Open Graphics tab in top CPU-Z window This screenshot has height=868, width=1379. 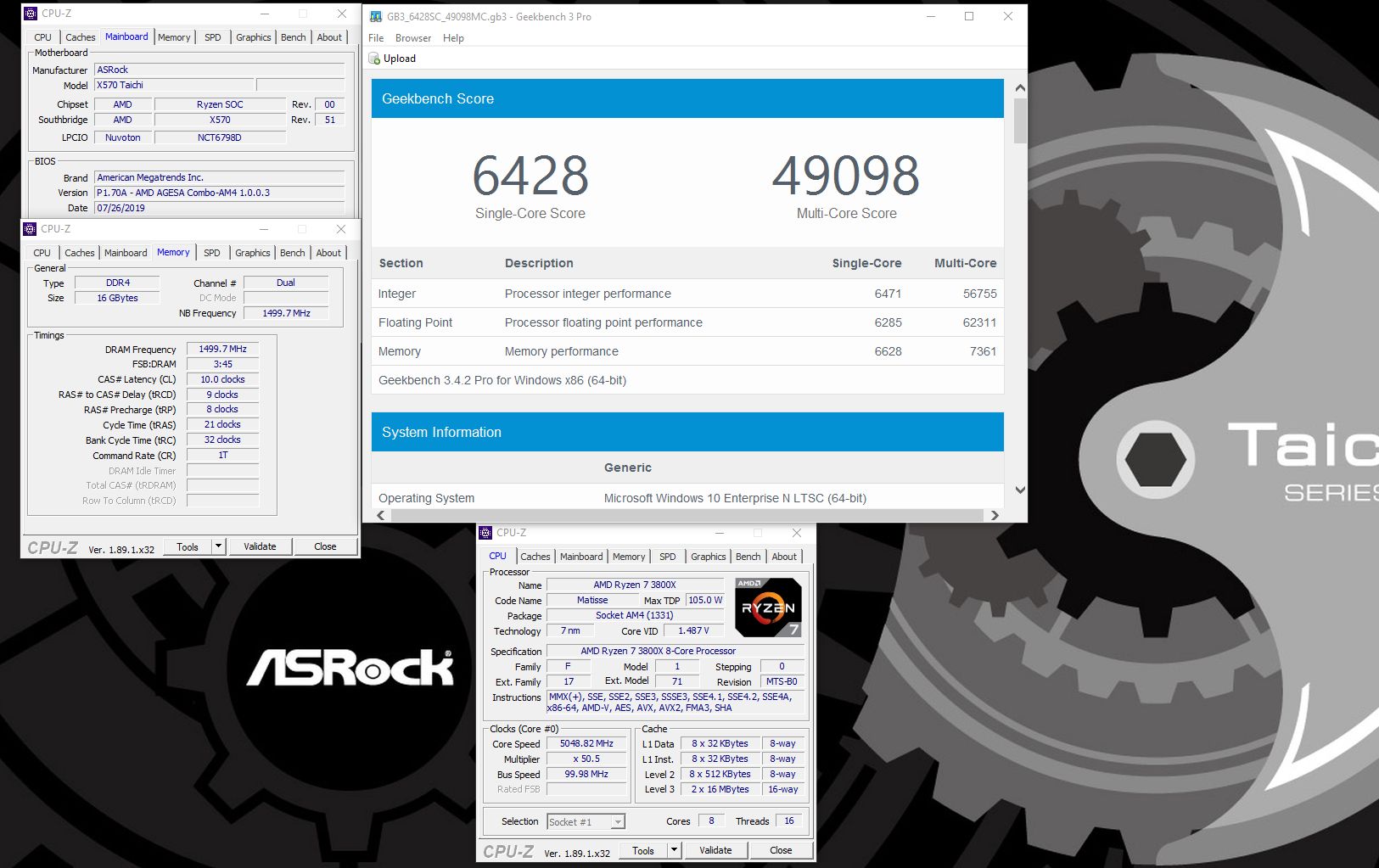[254, 37]
